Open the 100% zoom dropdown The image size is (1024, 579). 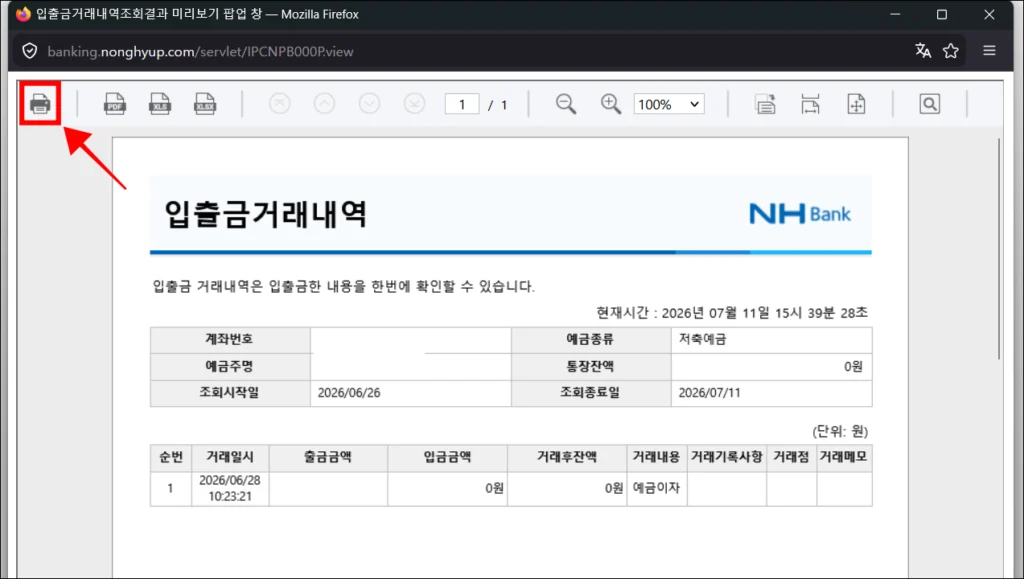point(669,104)
